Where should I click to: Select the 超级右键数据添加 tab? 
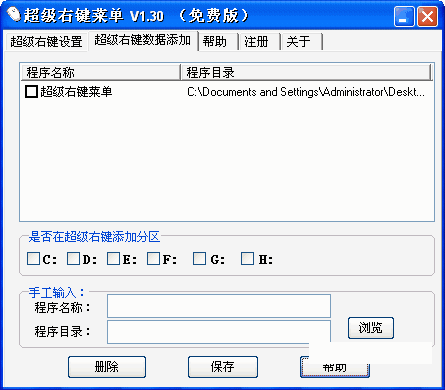(x=143, y=40)
